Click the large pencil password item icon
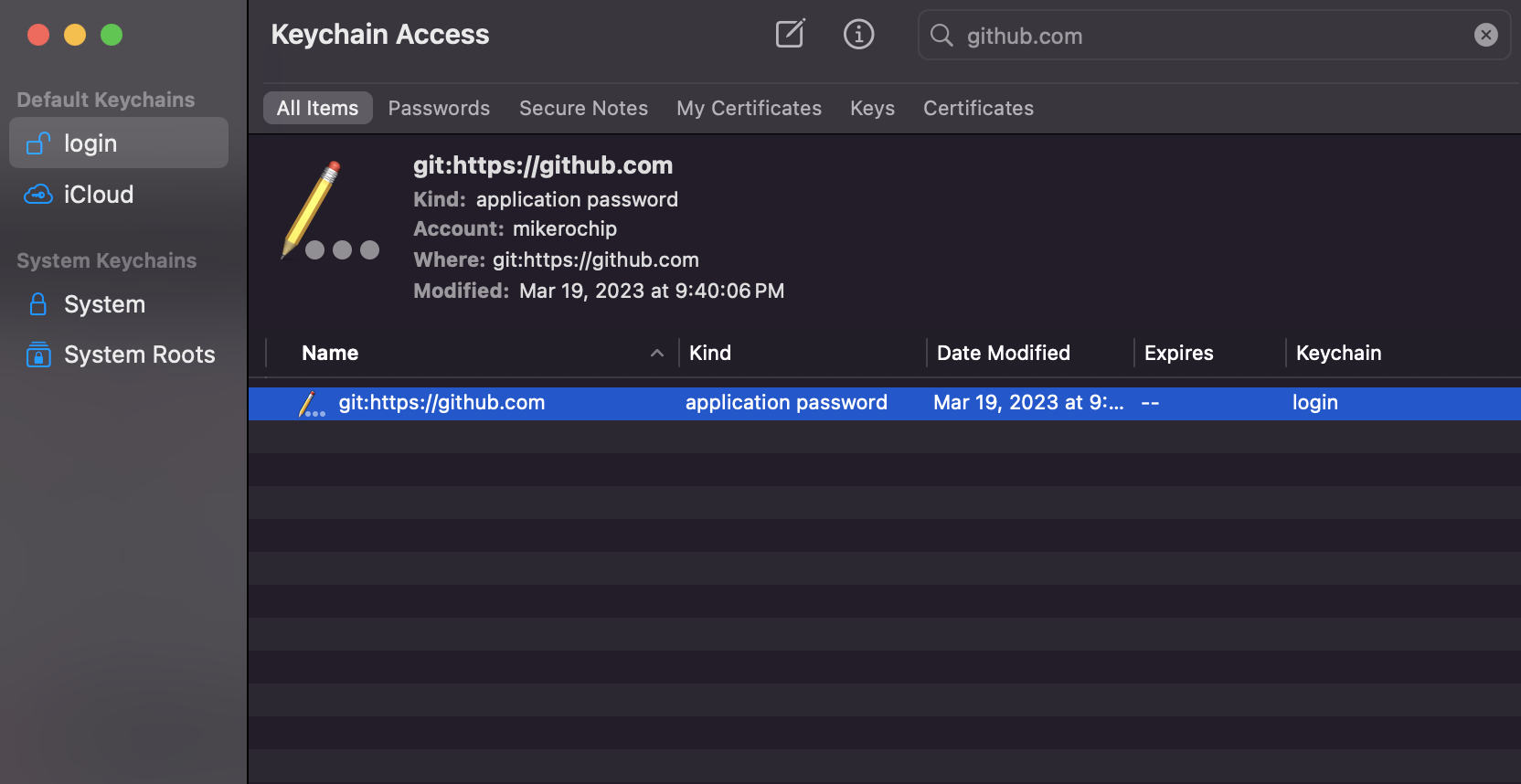1521x784 pixels. 331,211
